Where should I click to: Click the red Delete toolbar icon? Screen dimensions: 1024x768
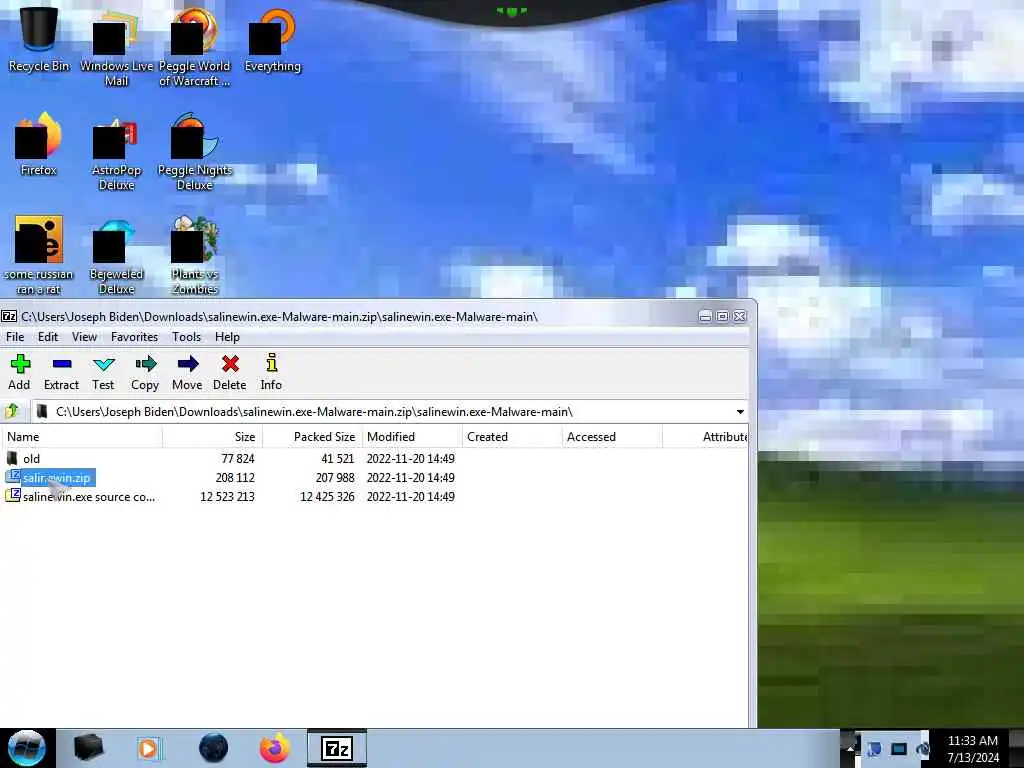coord(230,372)
